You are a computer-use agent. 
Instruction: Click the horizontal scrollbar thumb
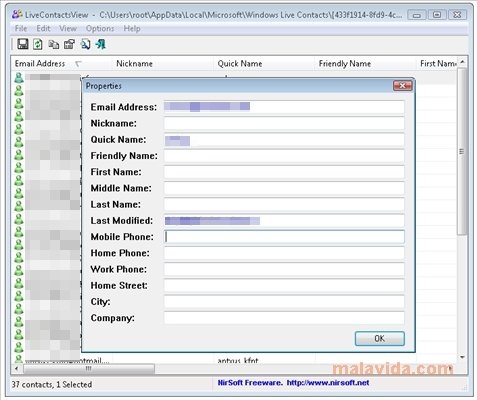coord(89,369)
